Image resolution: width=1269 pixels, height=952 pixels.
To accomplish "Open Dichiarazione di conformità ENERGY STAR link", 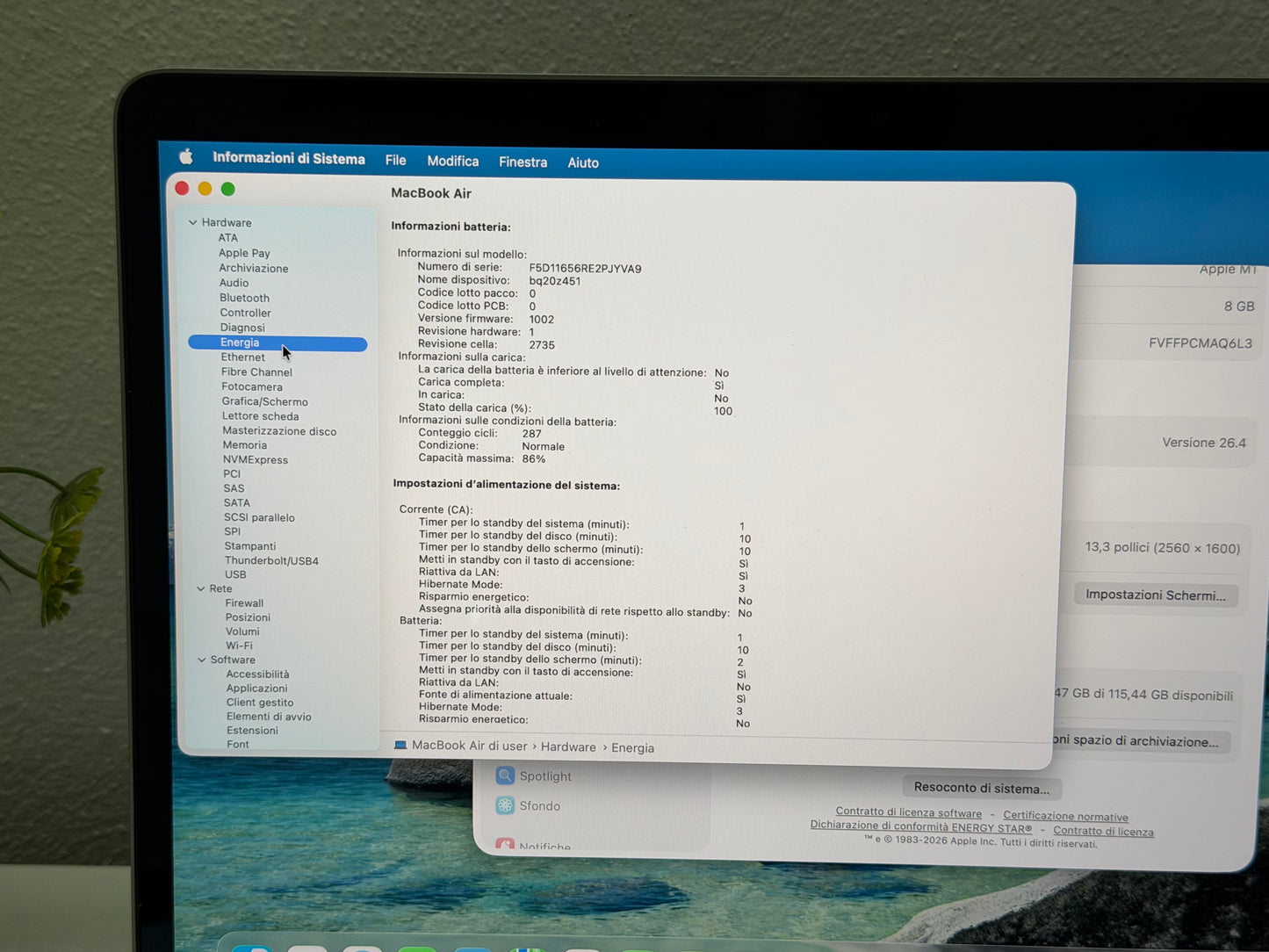I will pos(921,826).
